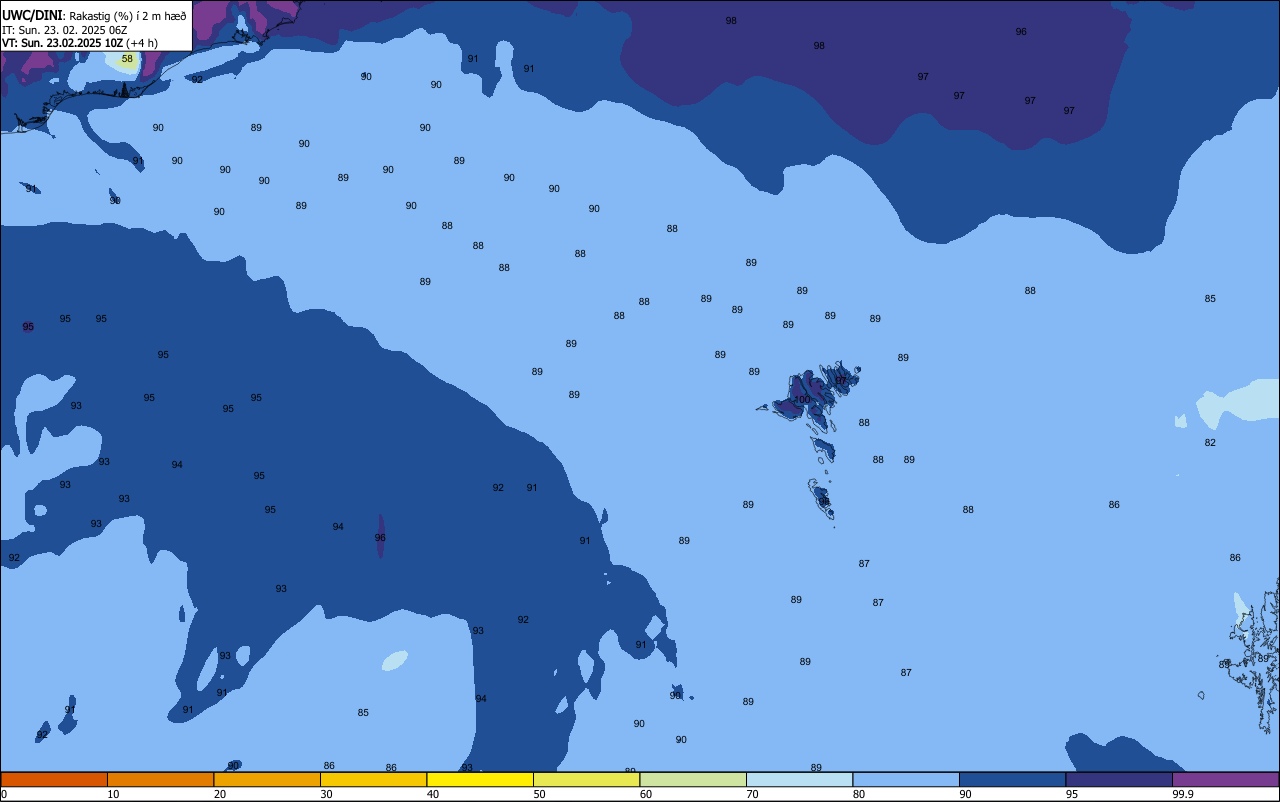The width and height of the screenshot is (1280, 802).
Task: Click the legend scale label "20"
Action: click(220, 794)
